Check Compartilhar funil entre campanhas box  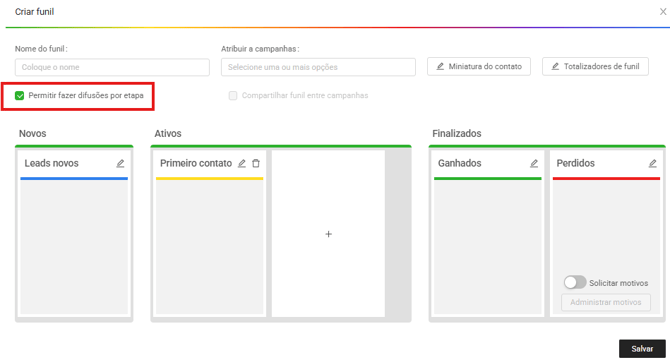pos(233,96)
